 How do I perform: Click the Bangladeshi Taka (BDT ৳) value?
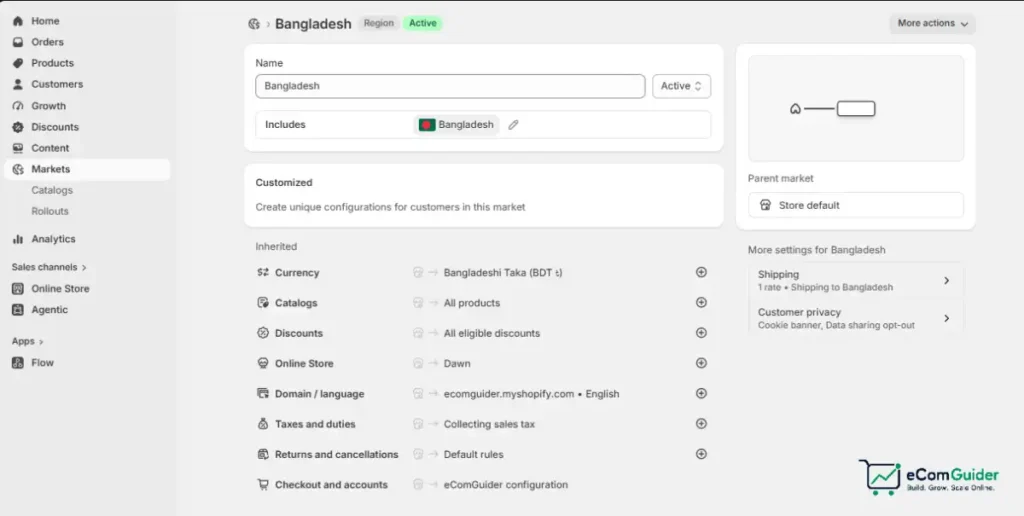[503, 272]
